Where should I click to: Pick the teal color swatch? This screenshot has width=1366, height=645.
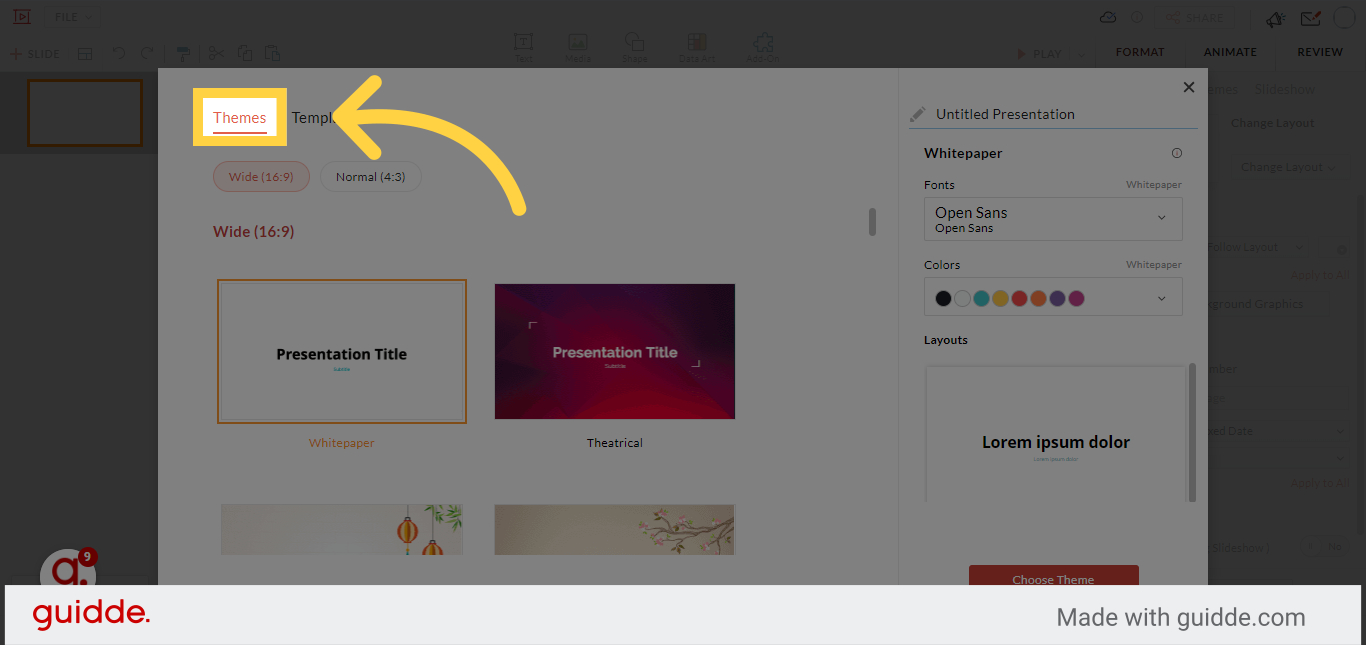tap(981, 297)
